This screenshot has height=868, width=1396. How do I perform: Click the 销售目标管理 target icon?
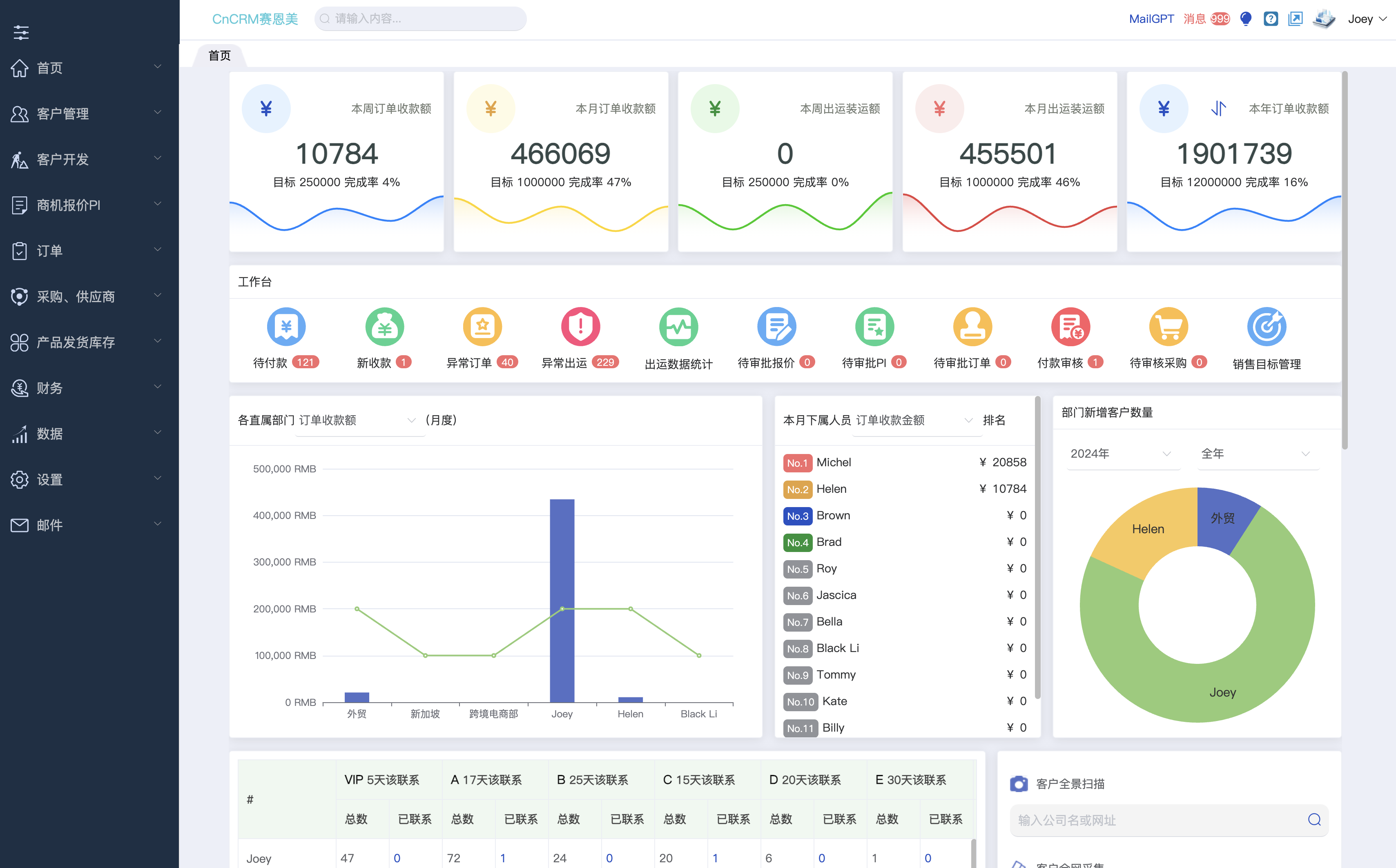tap(1266, 327)
